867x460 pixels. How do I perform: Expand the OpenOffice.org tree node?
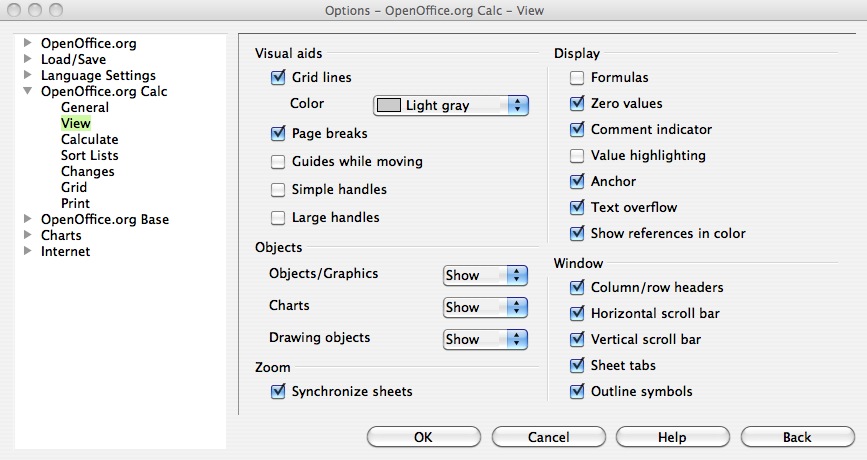pyautogui.click(x=27, y=43)
